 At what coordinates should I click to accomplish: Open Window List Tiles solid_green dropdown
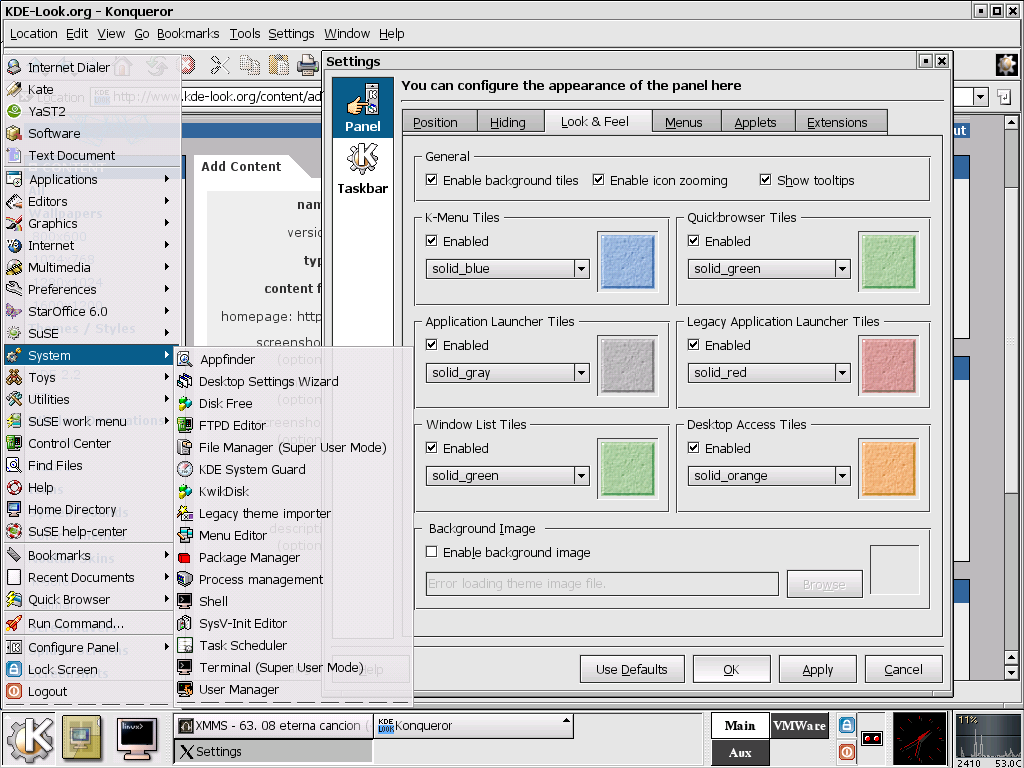(x=507, y=475)
